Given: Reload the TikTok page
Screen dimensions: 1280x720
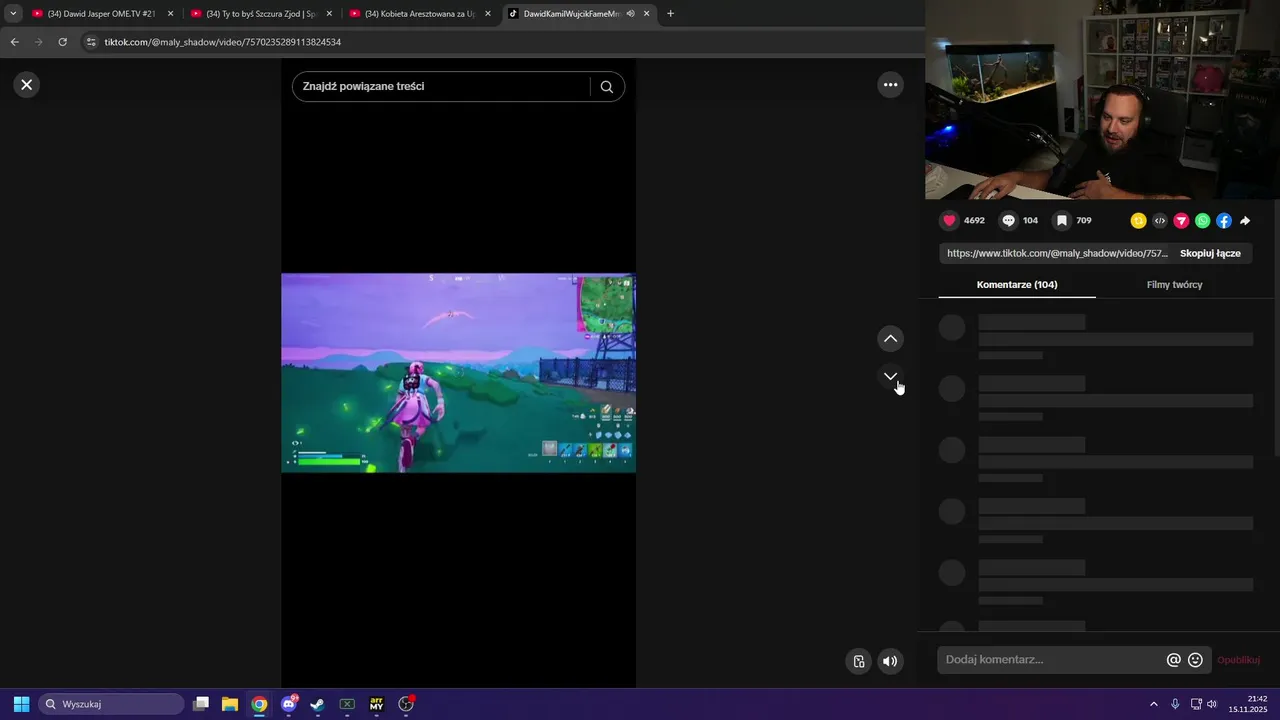Looking at the screenshot, I should coord(62,42).
